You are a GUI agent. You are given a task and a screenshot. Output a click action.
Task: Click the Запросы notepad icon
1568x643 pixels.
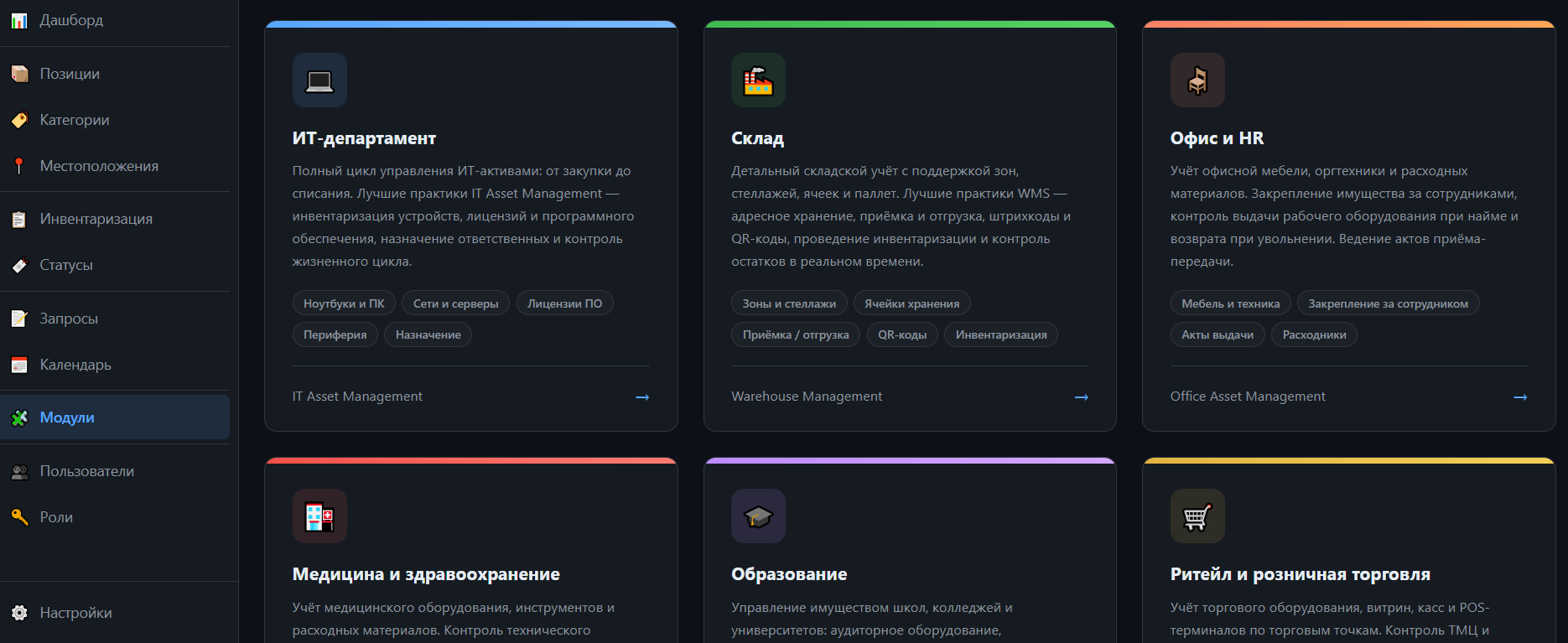click(x=19, y=319)
